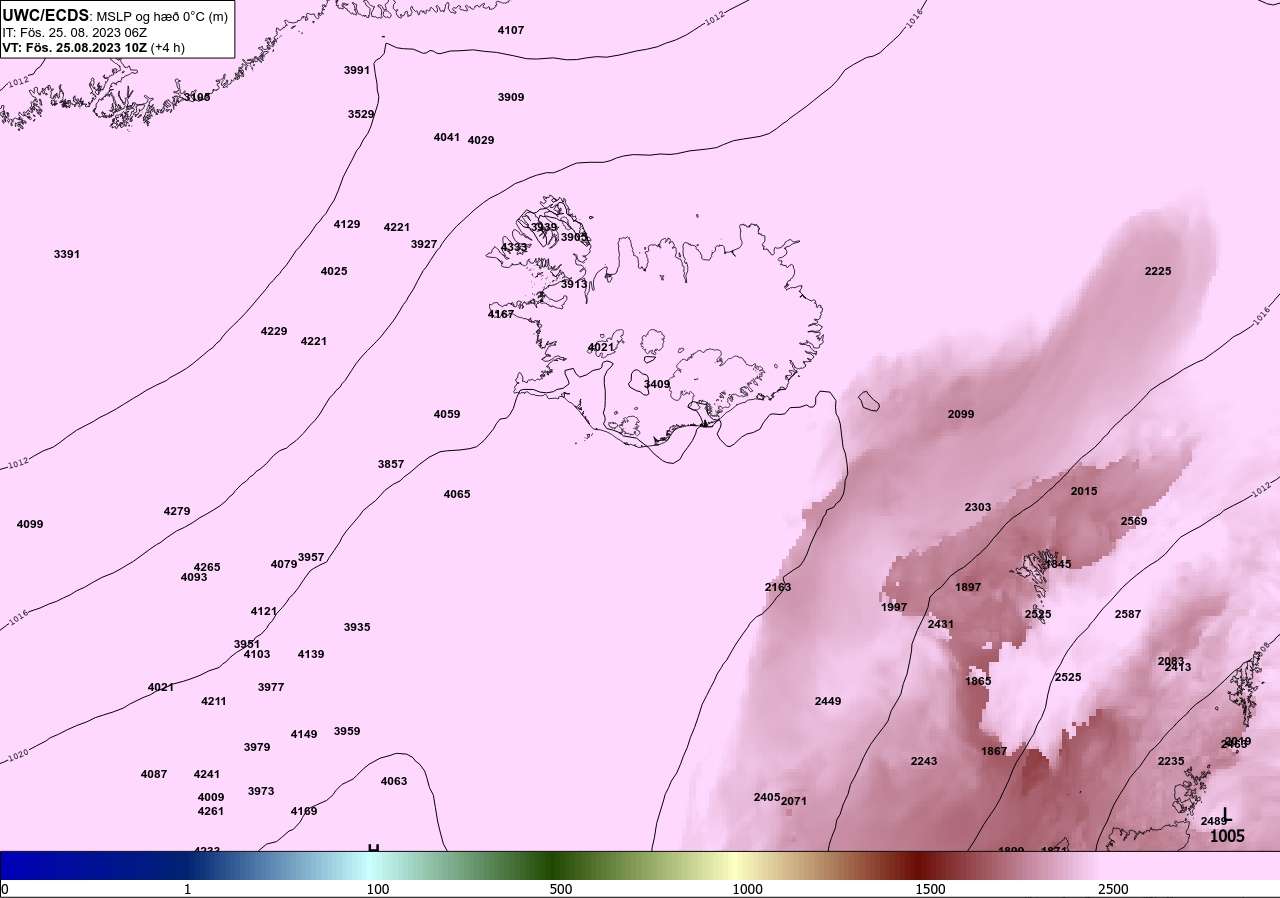This screenshot has height=898, width=1280.
Task: Click the height value 4149
Action: [304, 734]
